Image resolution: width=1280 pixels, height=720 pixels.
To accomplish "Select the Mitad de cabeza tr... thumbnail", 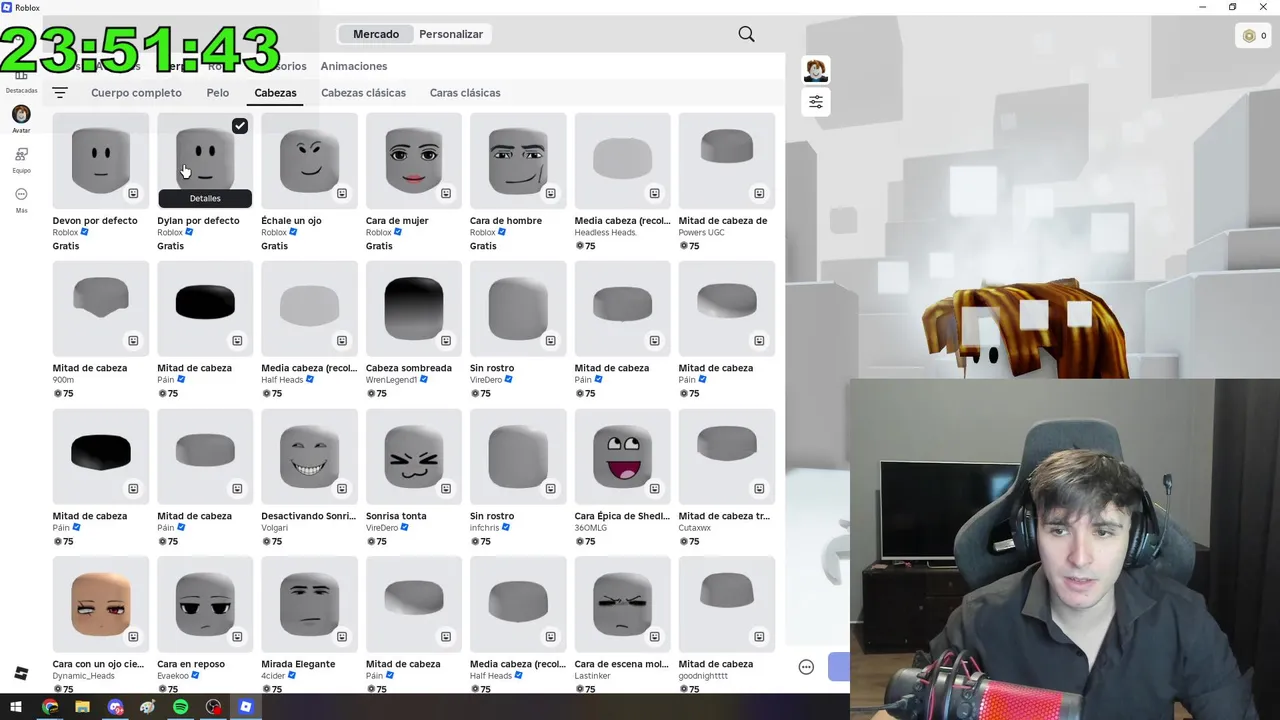I will click(x=727, y=456).
